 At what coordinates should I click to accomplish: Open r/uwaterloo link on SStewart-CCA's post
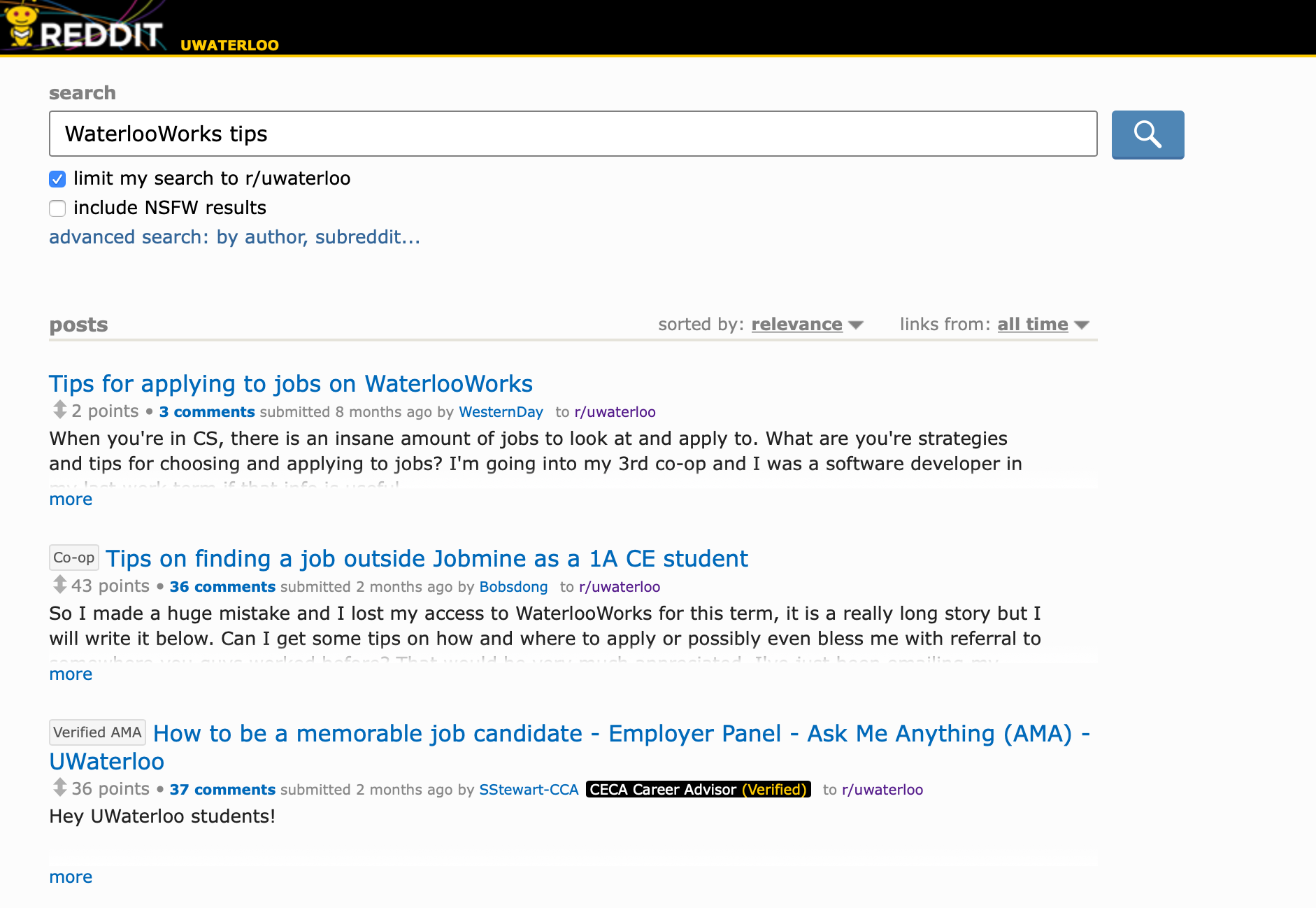point(882,790)
